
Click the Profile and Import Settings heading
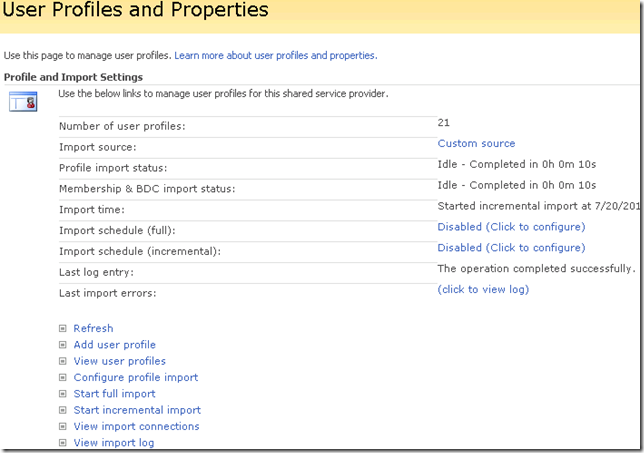73,77
